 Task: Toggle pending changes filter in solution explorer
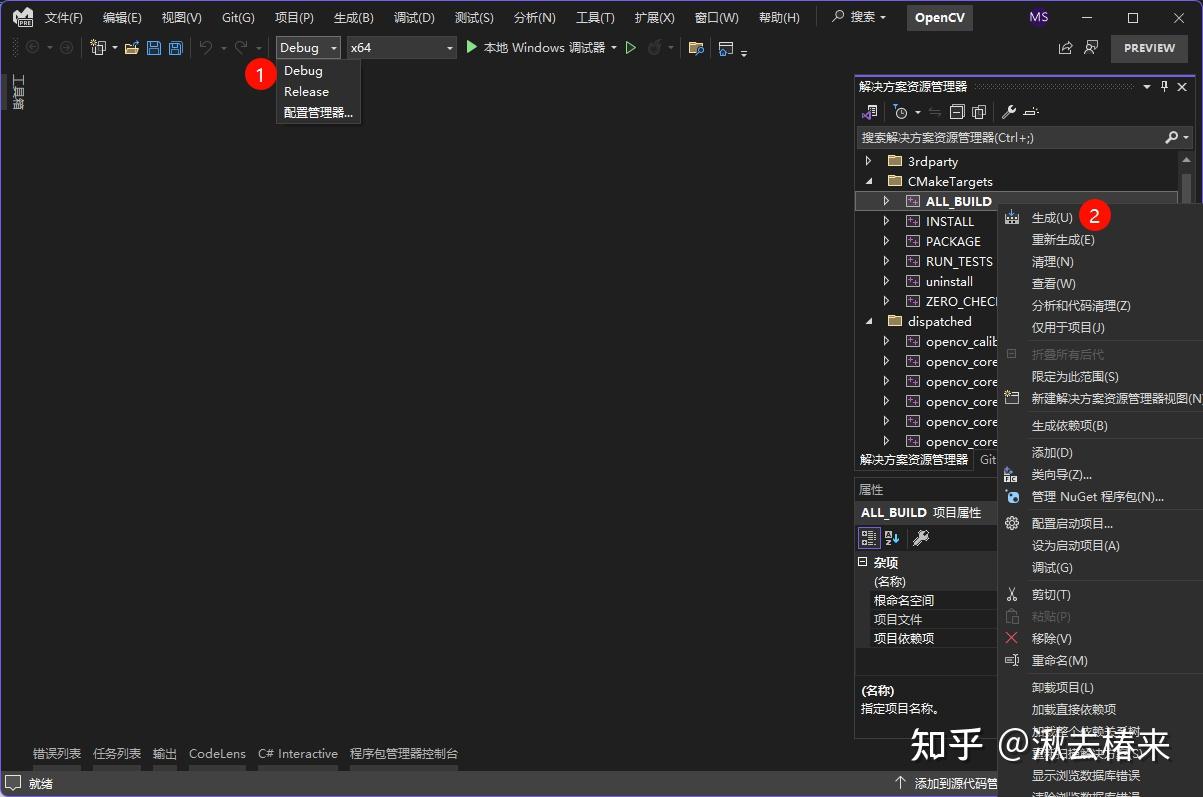pos(902,112)
